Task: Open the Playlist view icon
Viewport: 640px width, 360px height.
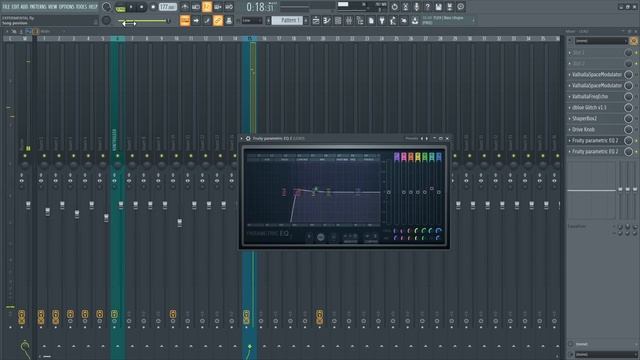Action: click(x=316, y=20)
